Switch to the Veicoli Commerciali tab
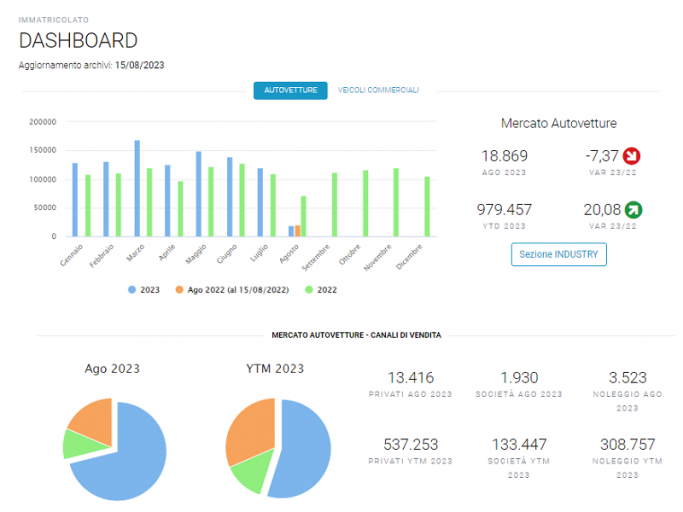The height and width of the screenshot is (512, 683). (378, 90)
